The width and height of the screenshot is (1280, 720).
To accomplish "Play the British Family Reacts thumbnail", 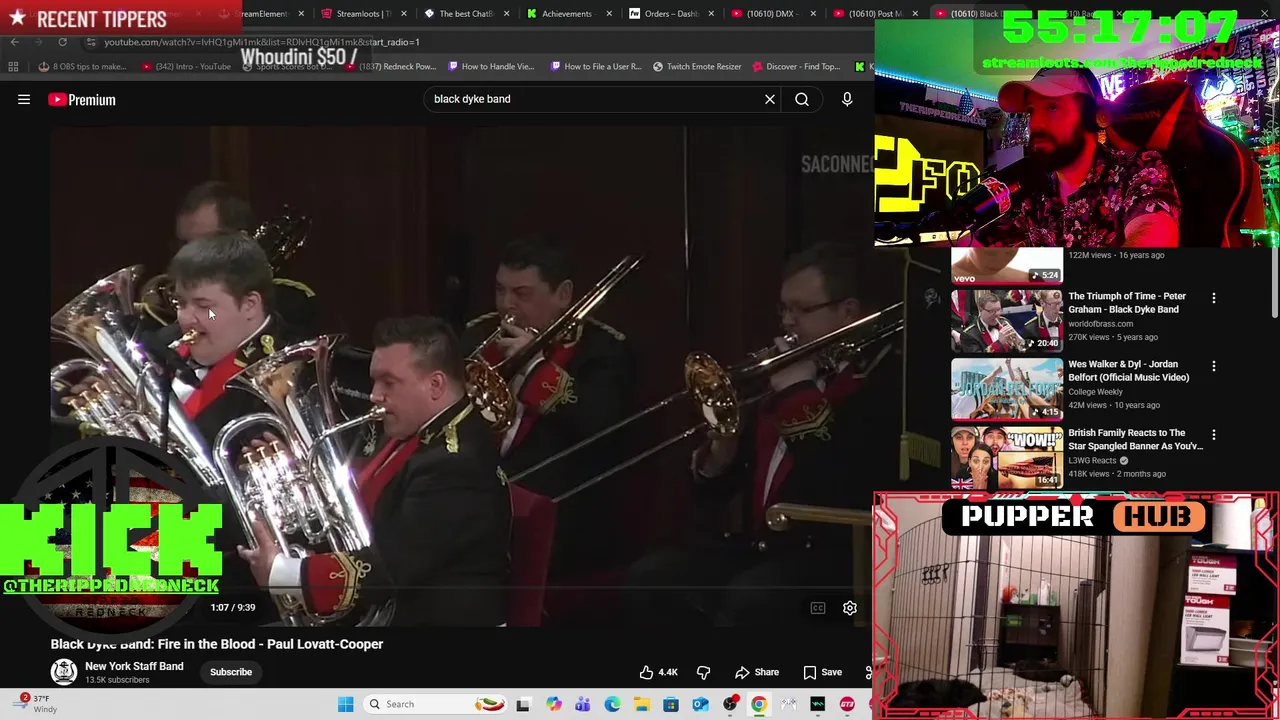I will (1006, 457).
